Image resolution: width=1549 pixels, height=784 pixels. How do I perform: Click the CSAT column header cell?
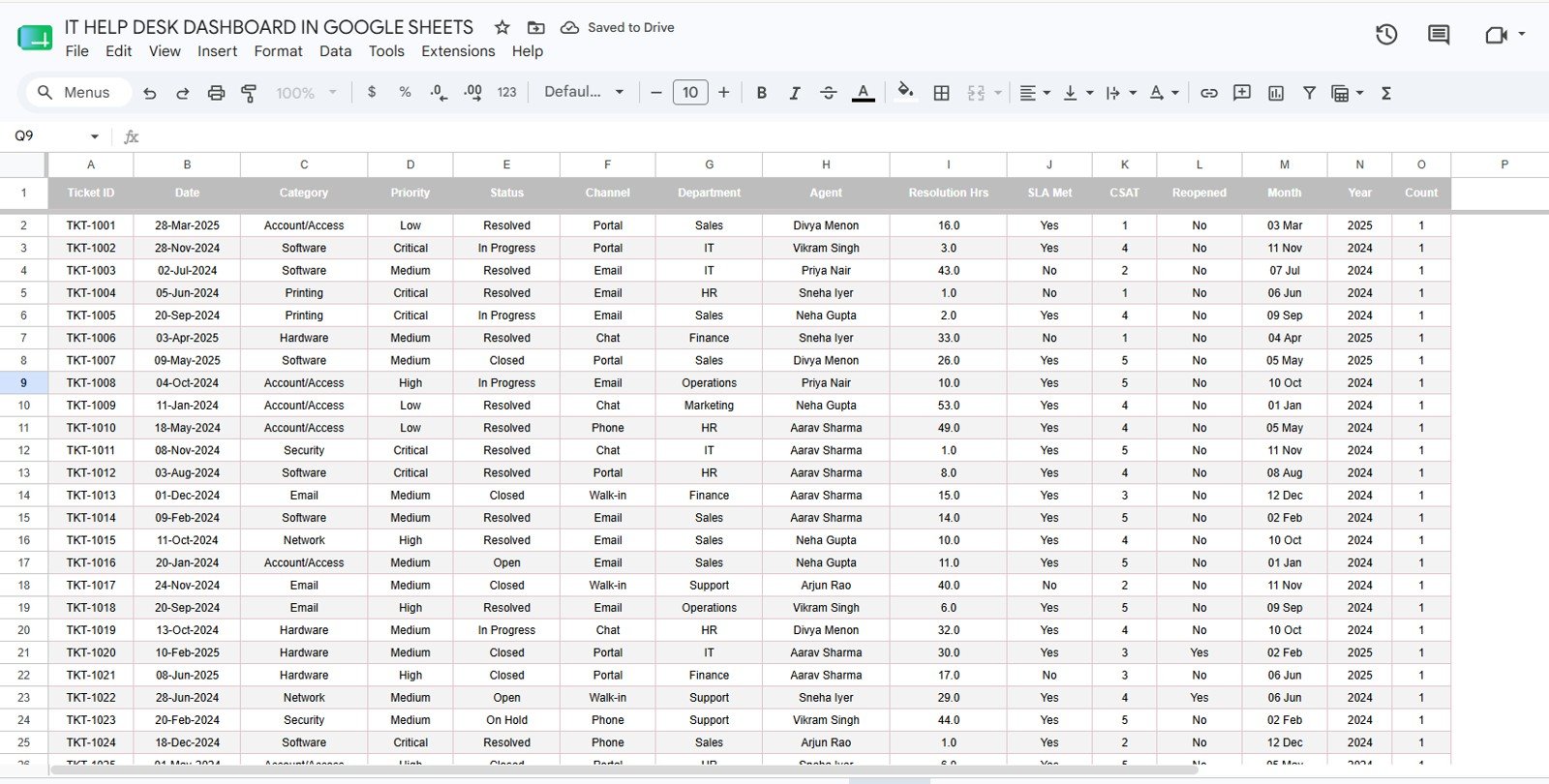(x=1125, y=193)
